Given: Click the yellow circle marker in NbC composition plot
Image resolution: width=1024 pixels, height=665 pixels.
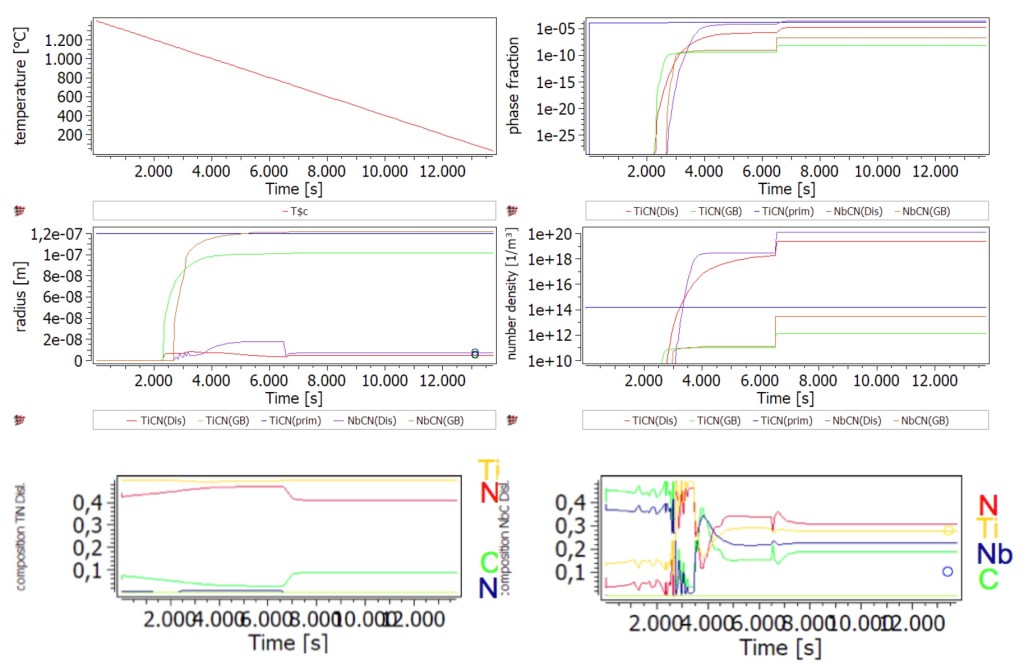Looking at the screenshot, I should pyautogui.click(x=949, y=530).
